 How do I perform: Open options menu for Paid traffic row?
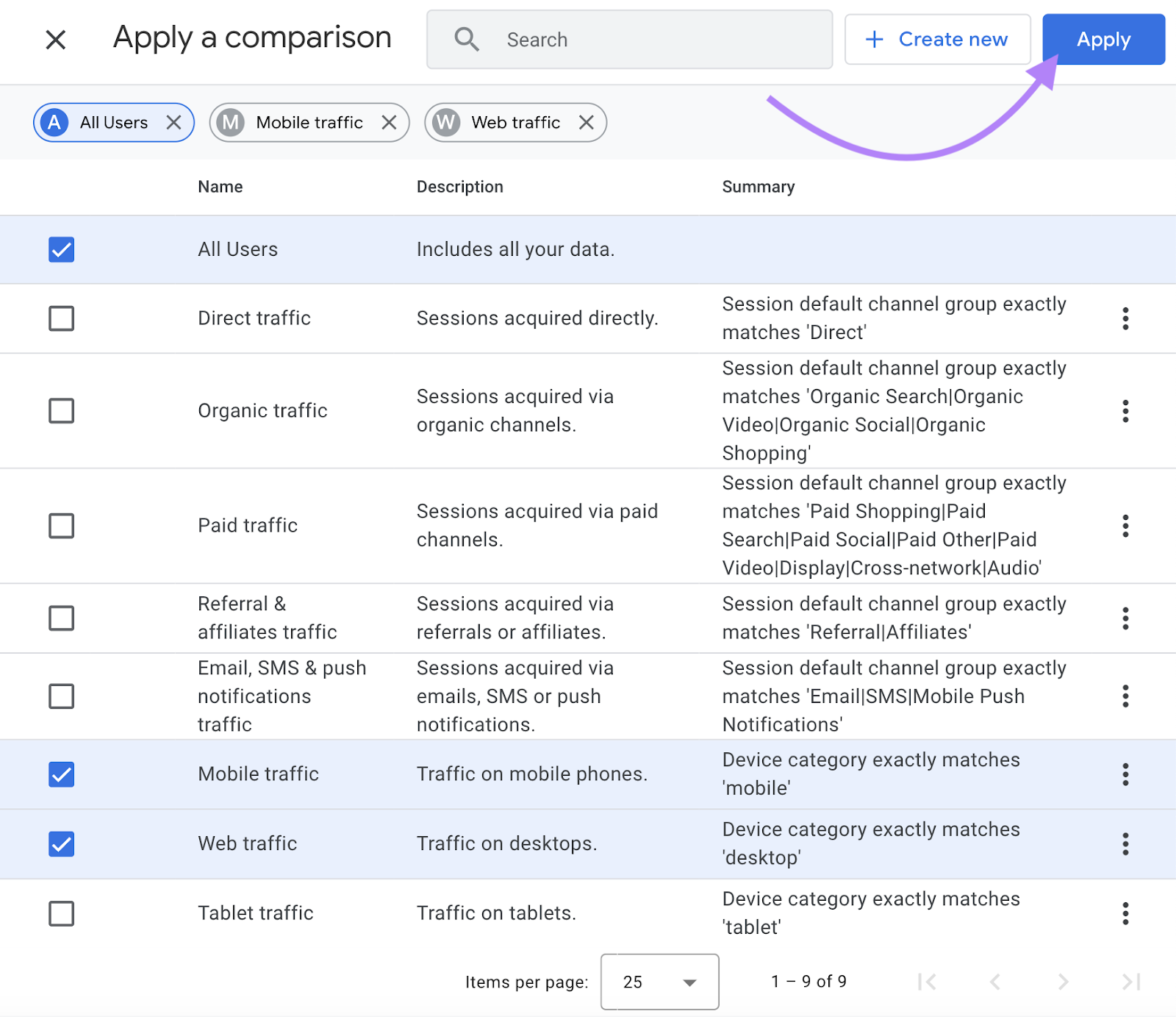1125,525
